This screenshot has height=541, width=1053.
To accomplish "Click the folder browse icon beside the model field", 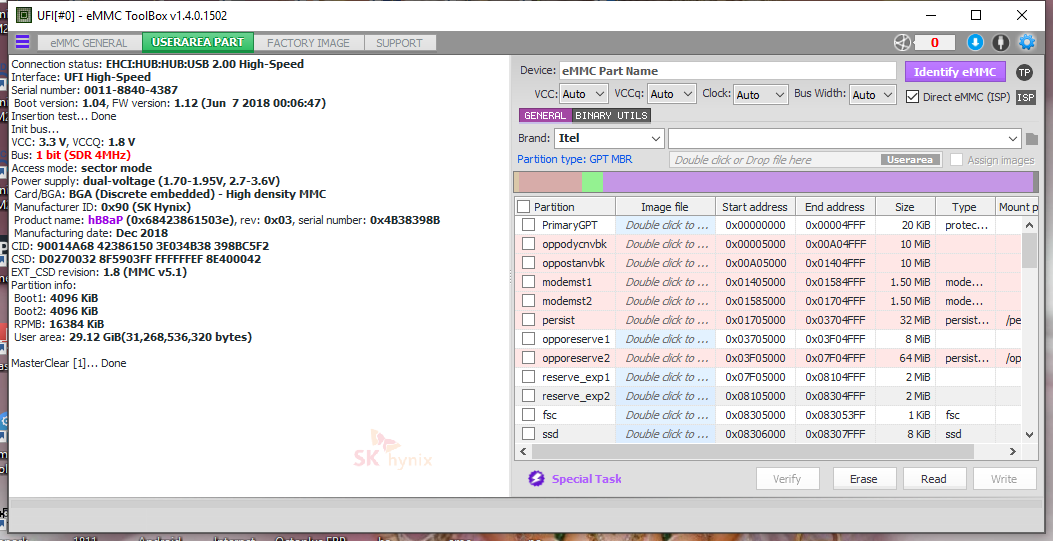I will pyautogui.click(x=1032, y=139).
